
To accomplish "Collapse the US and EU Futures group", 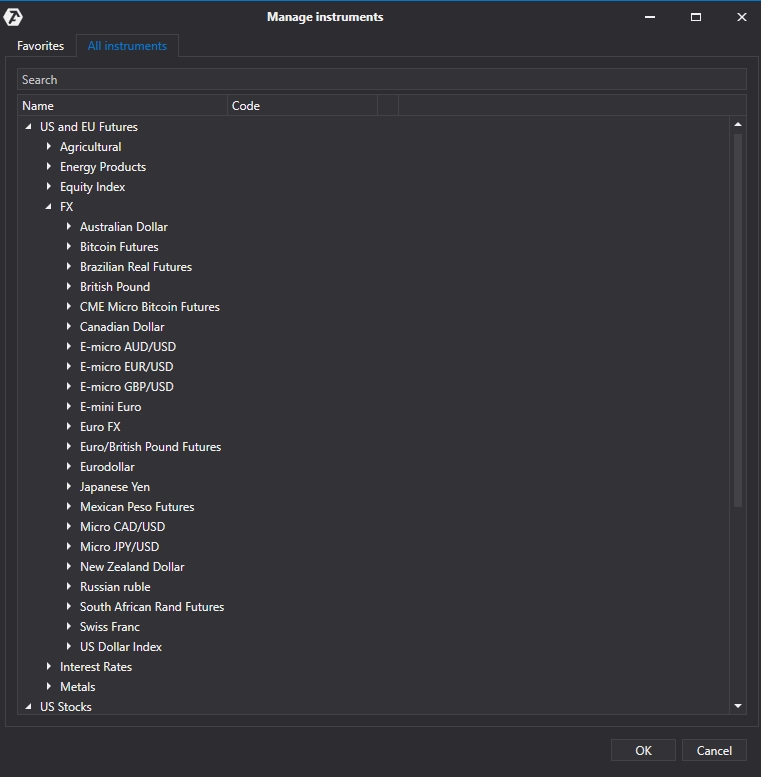I will click(28, 127).
